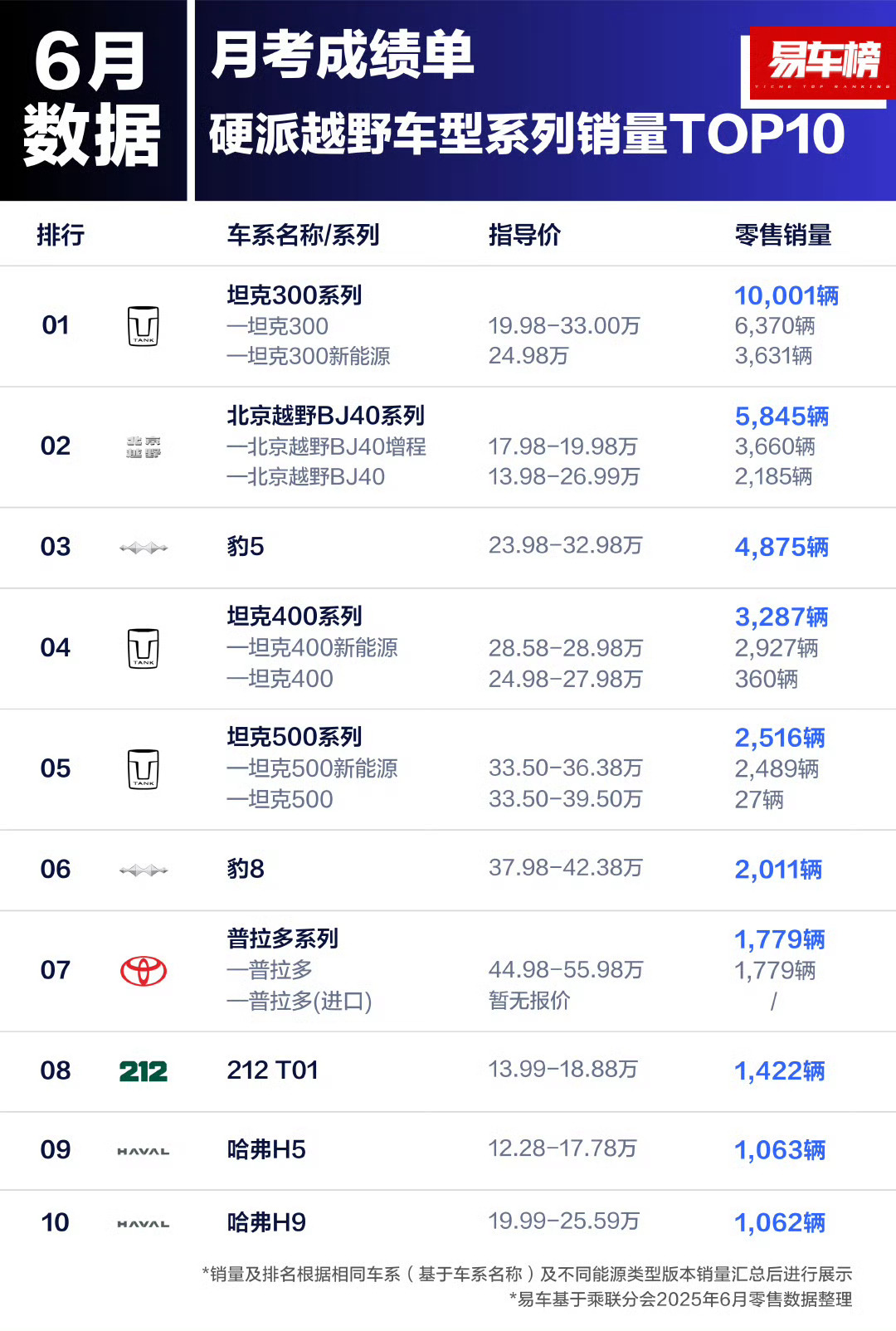Click the green 212 brand logo
The width and height of the screenshot is (896, 1331).
click(144, 1072)
